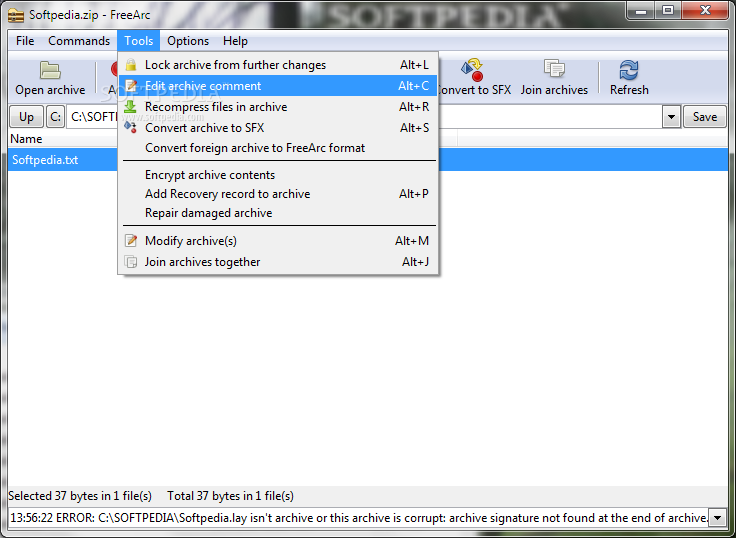Click the icon beside Convert archive to SFX
Image resolution: width=736 pixels, height=538 pixels.
130,127
